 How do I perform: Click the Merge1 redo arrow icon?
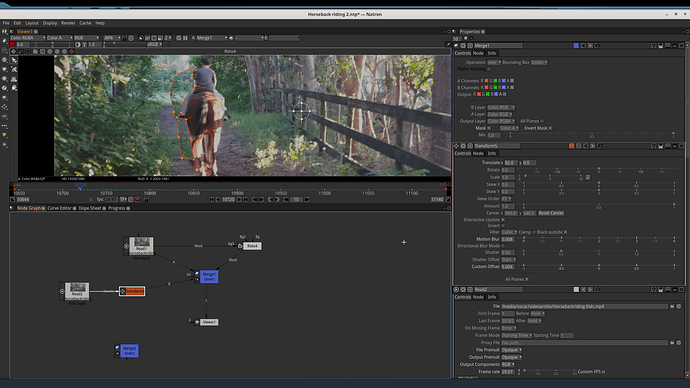pyautogui.click(x=590, y=46)
